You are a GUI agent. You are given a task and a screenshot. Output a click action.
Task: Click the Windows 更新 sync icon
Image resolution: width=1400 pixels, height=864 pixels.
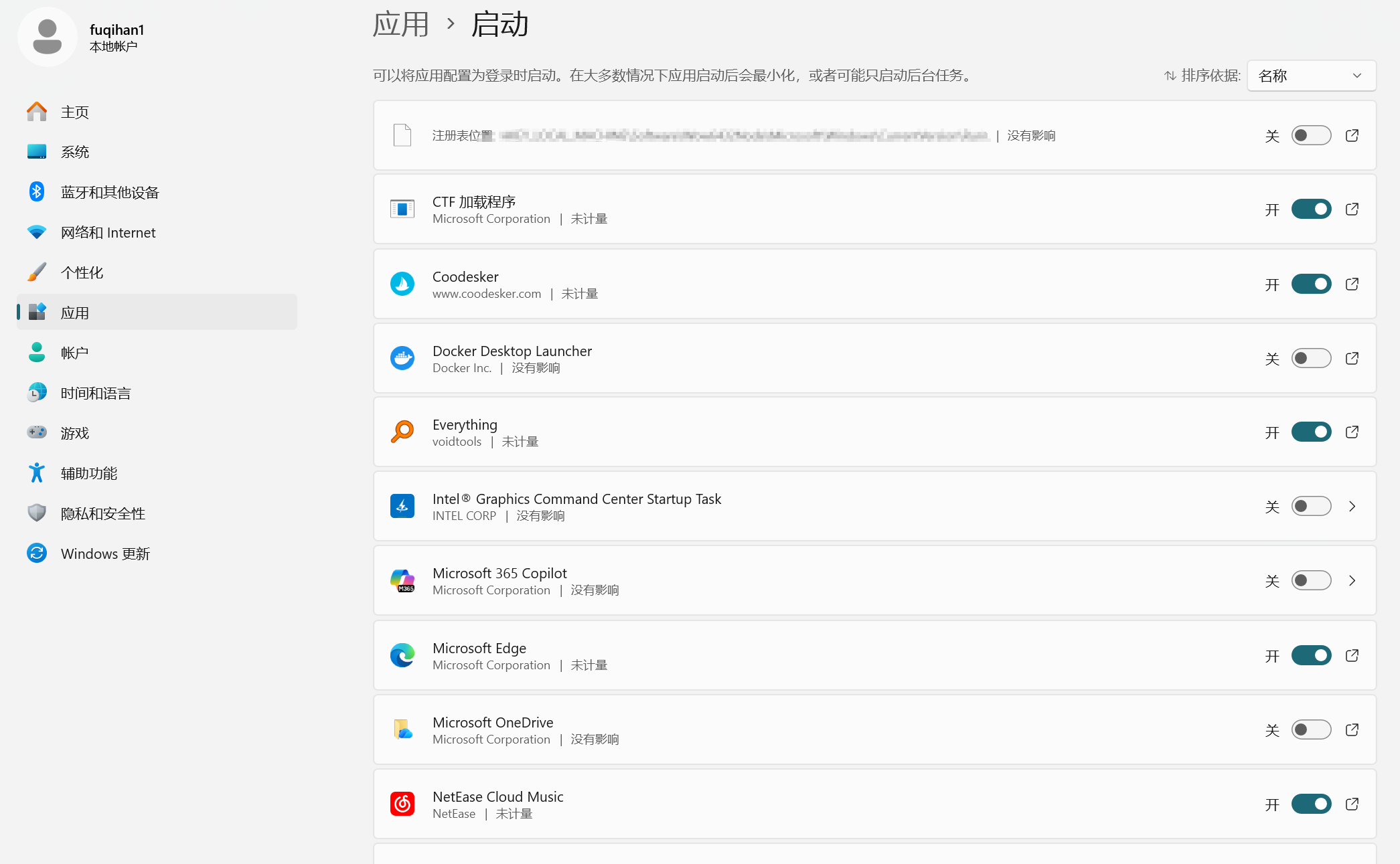(37, 553)
